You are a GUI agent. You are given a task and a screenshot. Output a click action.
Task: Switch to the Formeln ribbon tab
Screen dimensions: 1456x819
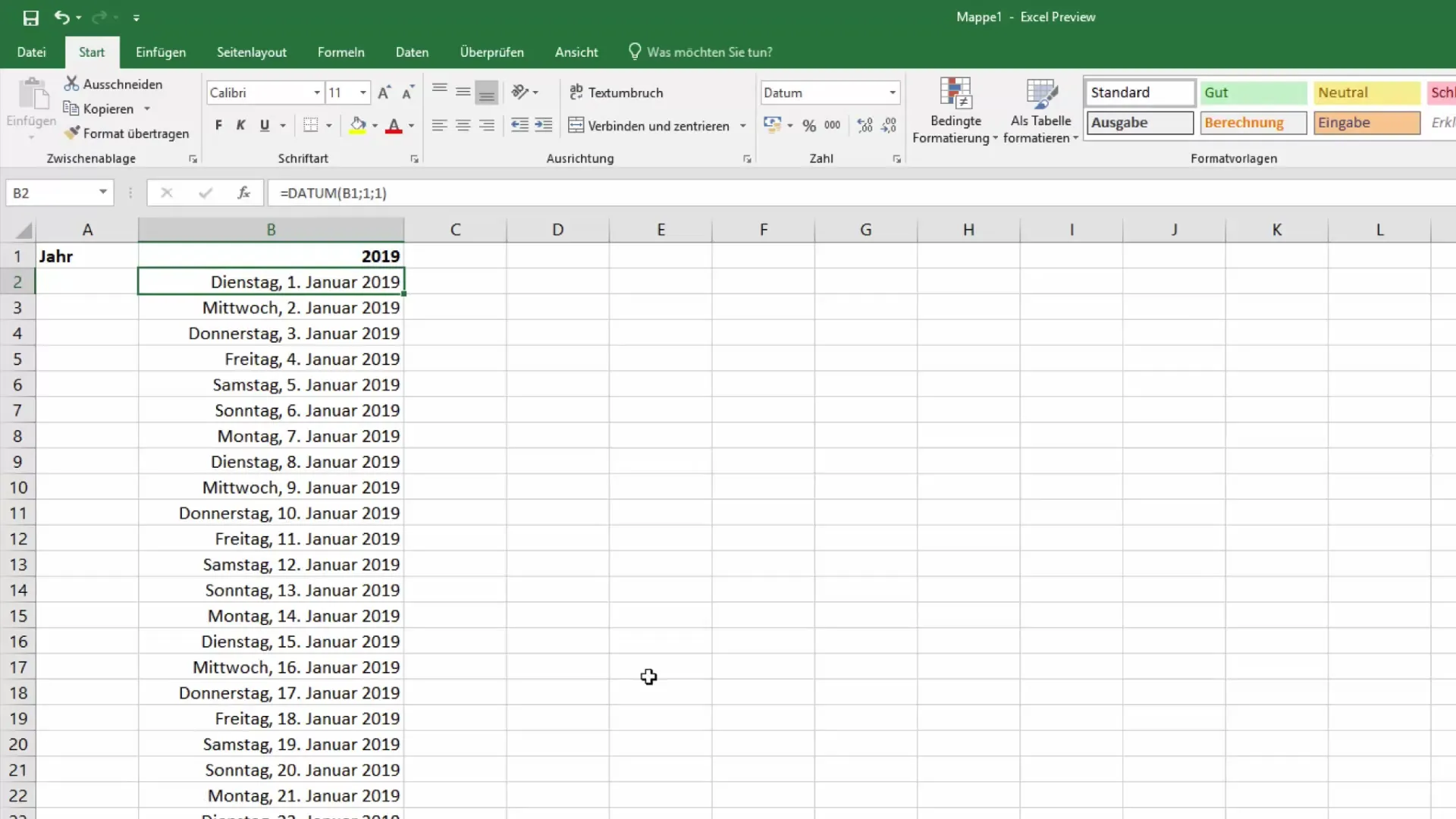tap(340, 52)
